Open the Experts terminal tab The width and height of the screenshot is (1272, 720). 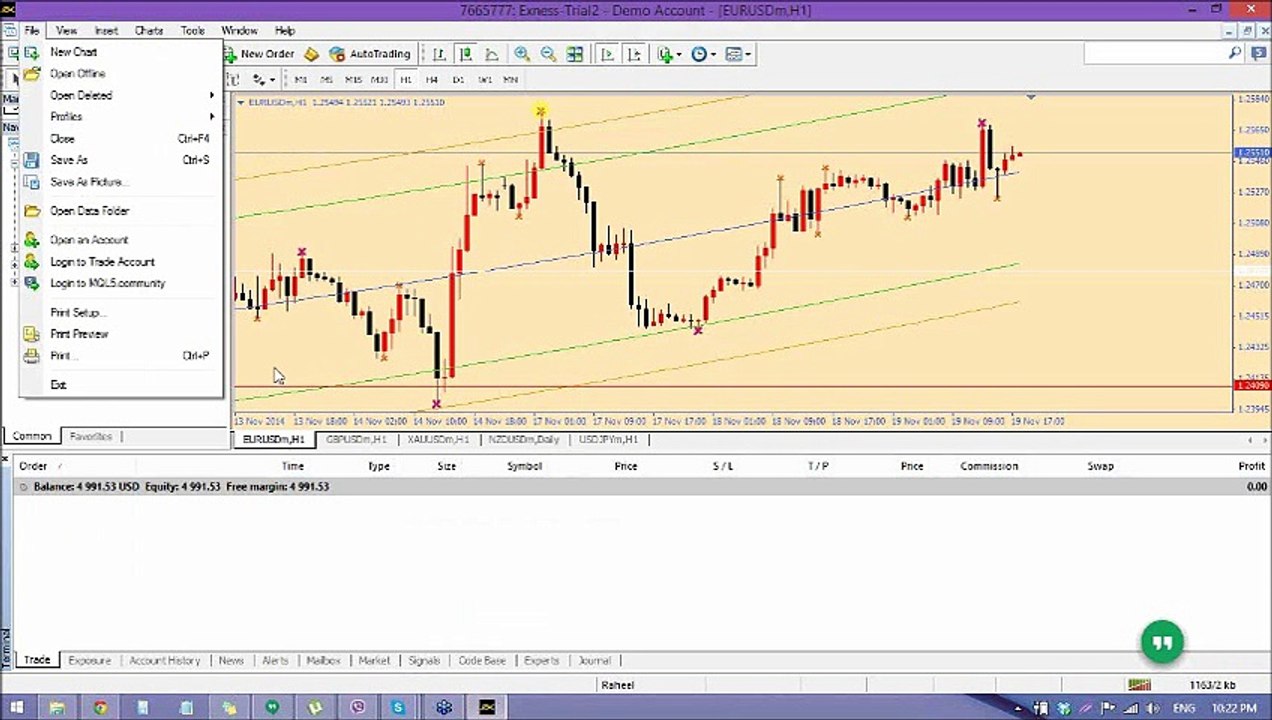point(542,661)
